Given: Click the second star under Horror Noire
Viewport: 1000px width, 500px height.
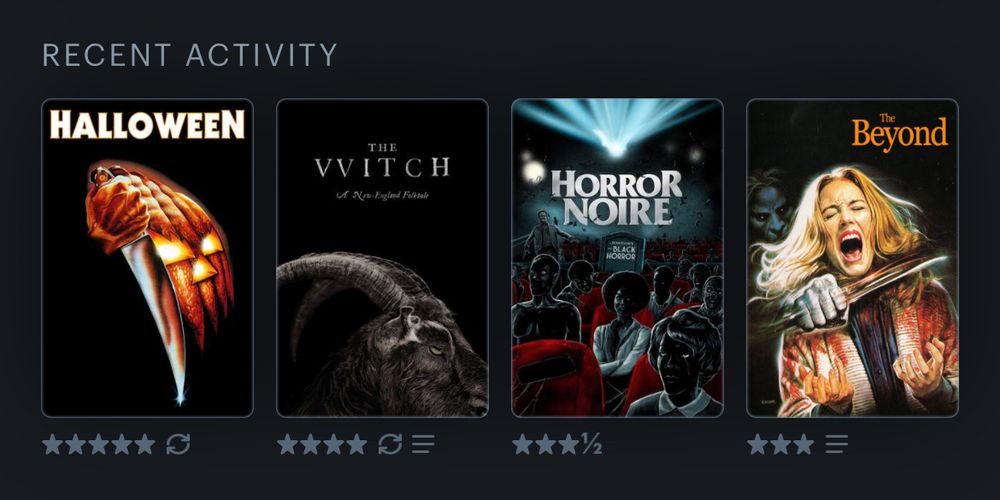Looking at the screenshot, I should (x=545, y=444).
